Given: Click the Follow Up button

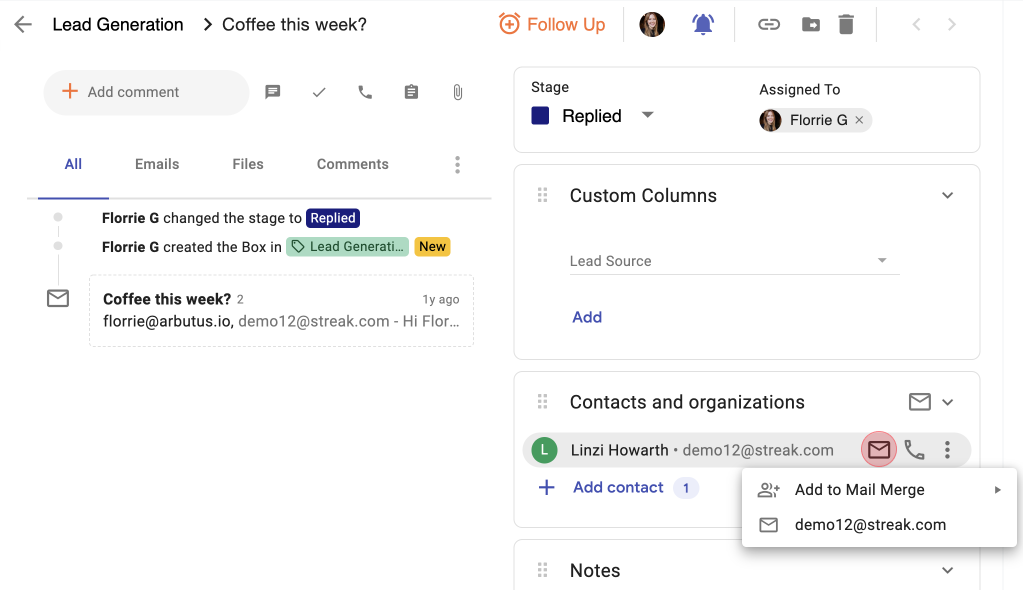Looking at the screenshot, I should [x=552, y=25].
